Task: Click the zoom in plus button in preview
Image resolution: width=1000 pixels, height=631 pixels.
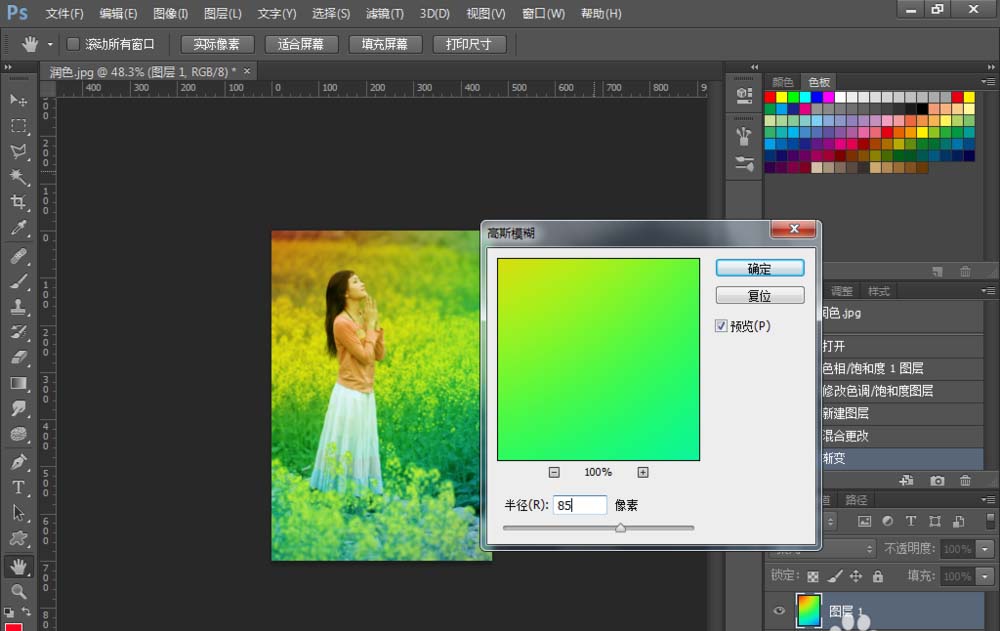Action: click(x=643, y=472)
